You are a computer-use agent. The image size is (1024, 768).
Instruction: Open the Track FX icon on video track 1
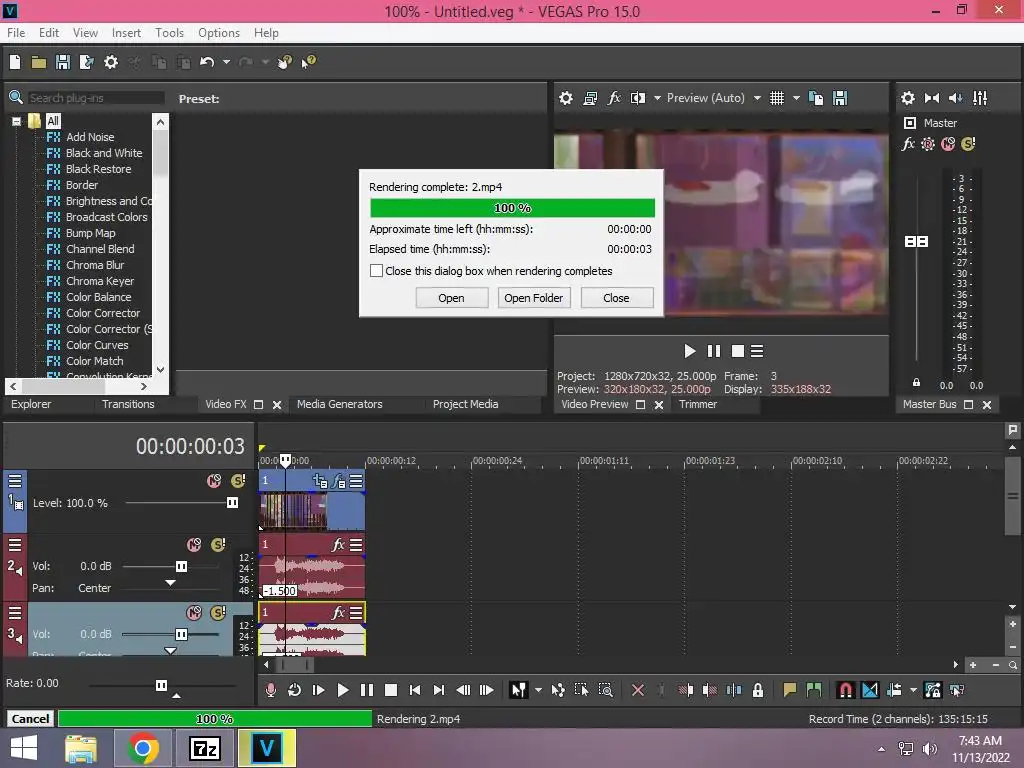[x=338, y=481]
